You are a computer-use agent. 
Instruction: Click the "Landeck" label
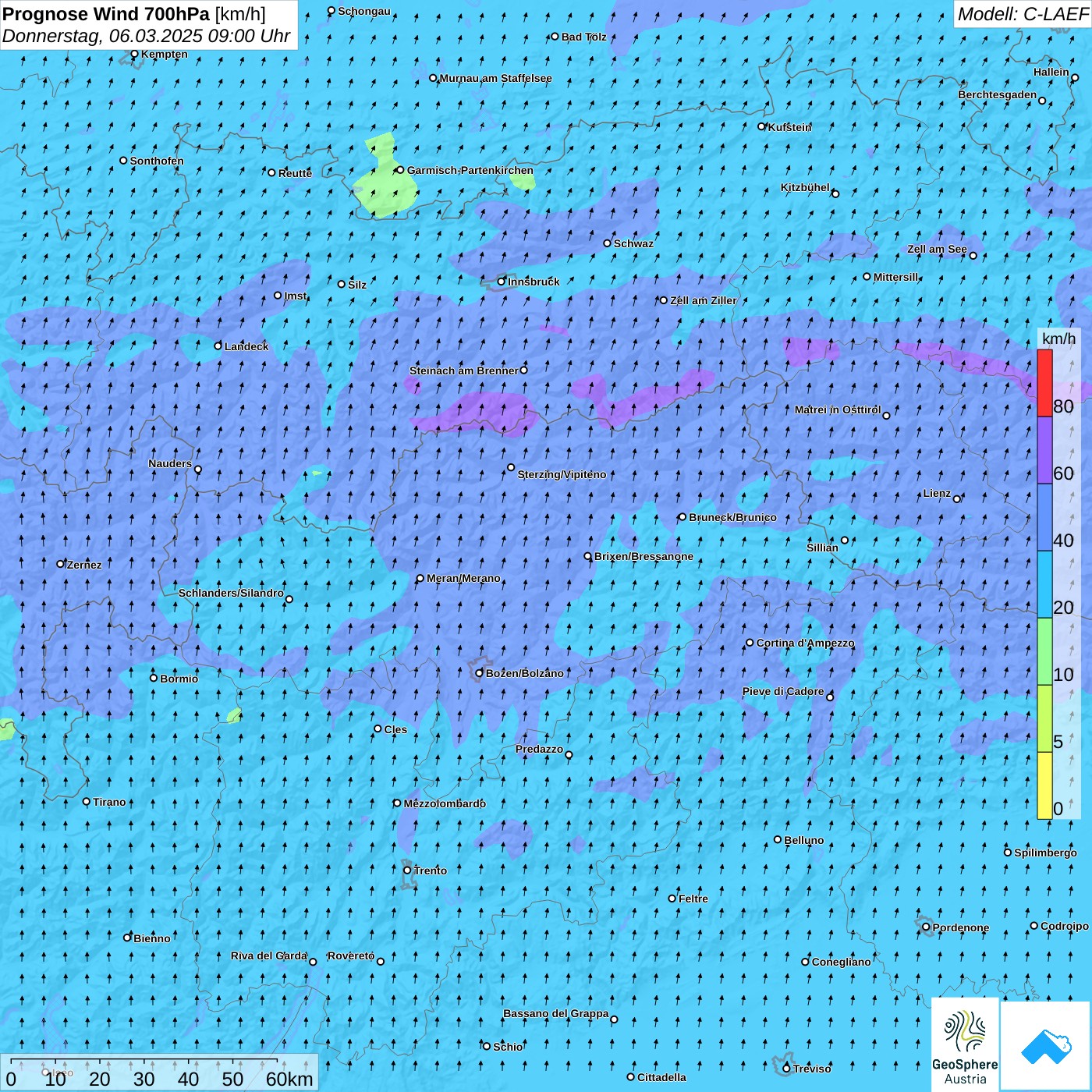click(x=246, y=346)
